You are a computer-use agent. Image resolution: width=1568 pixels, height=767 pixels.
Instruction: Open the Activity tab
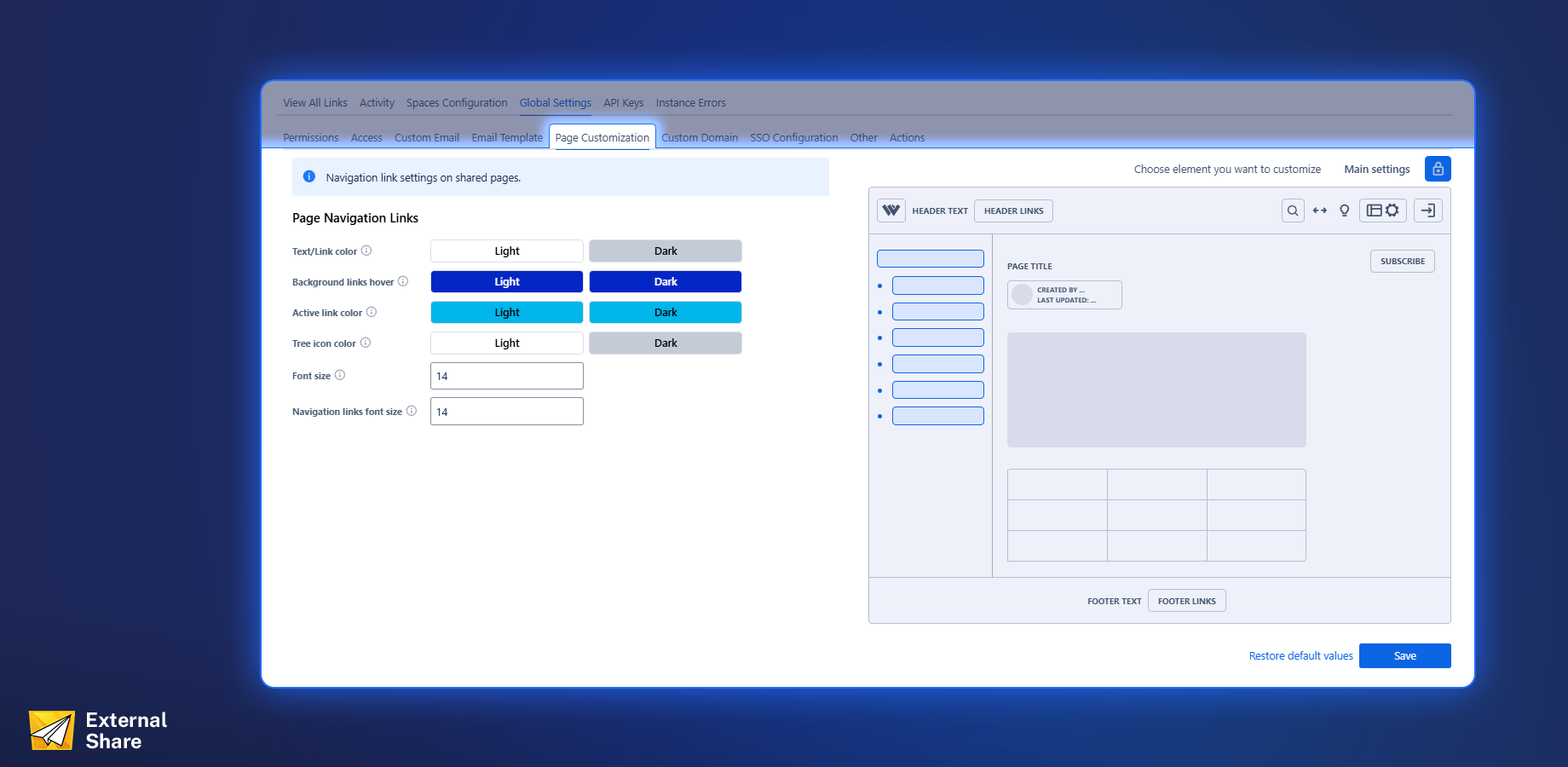point(377,102)
